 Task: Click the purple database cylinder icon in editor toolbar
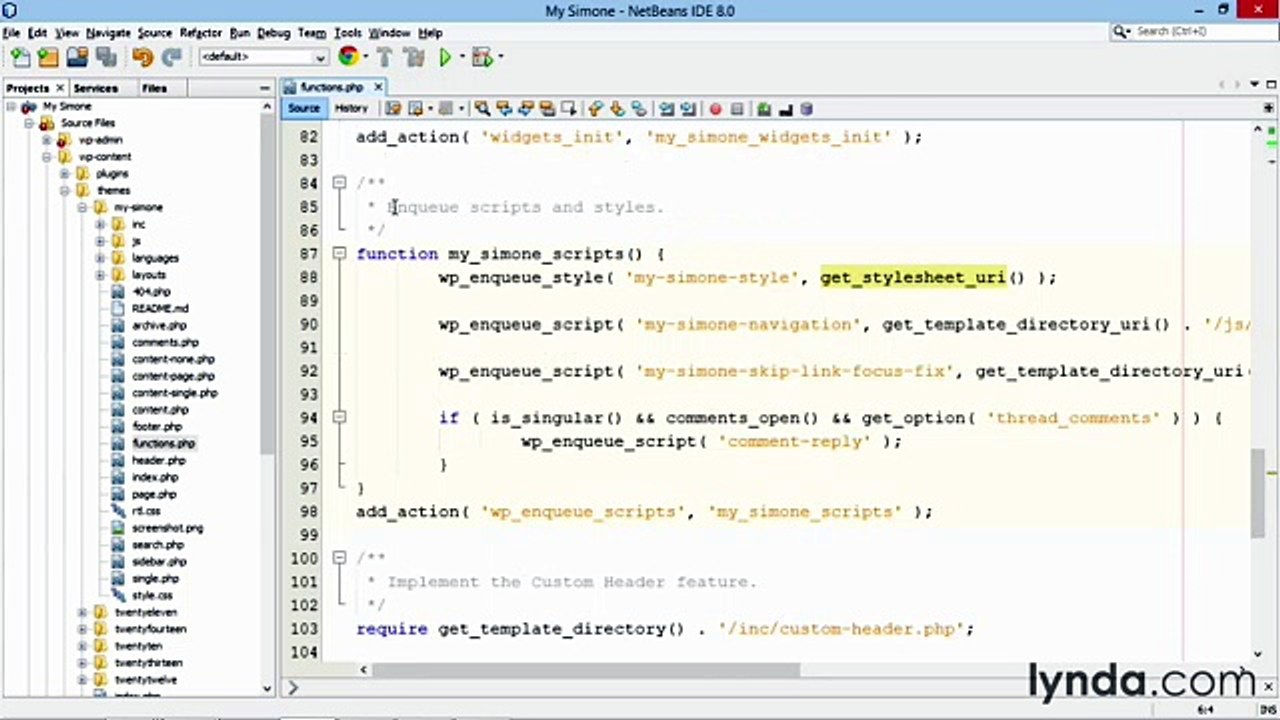pos(807,109)
